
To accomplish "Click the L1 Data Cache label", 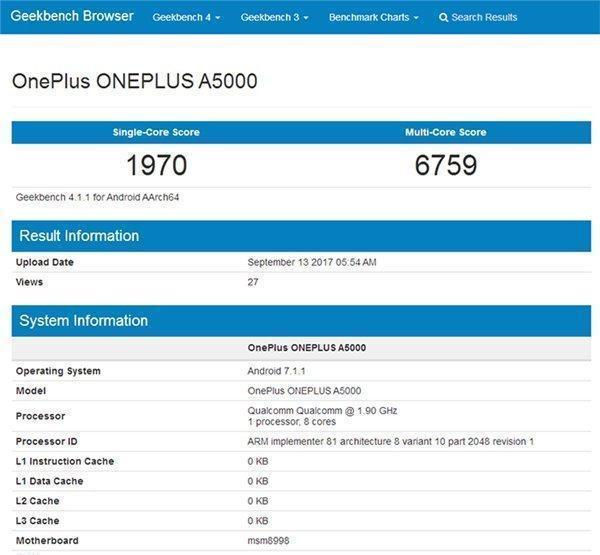I will [49, 481].
